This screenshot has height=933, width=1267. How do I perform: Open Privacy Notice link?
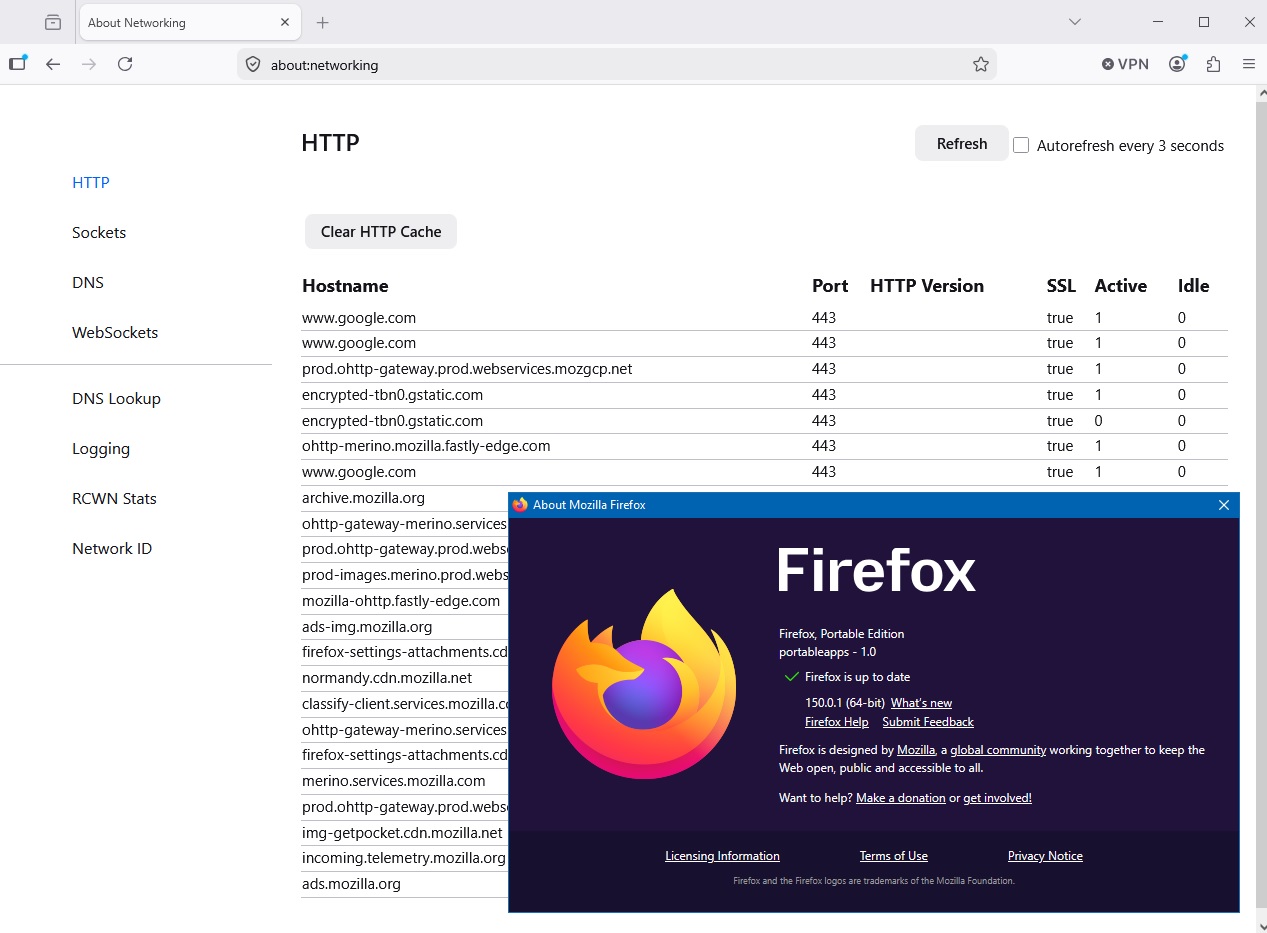[x=1045, y=856]
